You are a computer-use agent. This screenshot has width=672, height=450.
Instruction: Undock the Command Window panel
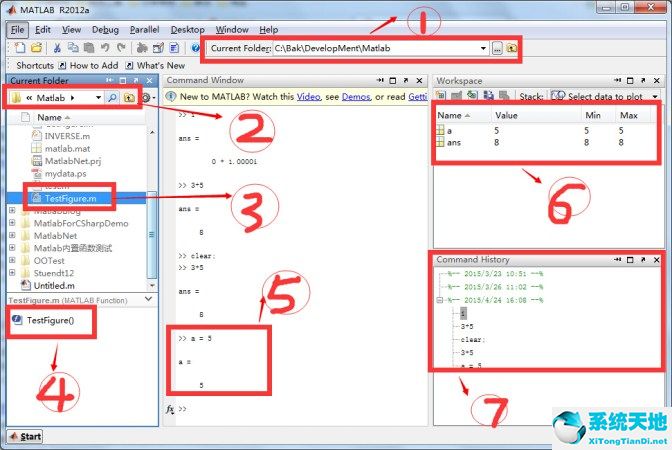pyautogui.click(x=406, y=80)
